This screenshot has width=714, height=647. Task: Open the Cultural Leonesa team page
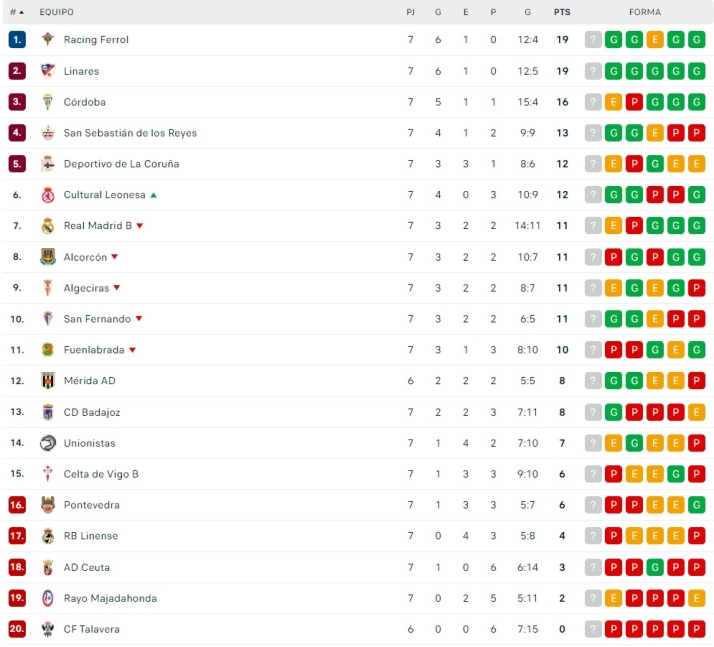click(104, 195)
